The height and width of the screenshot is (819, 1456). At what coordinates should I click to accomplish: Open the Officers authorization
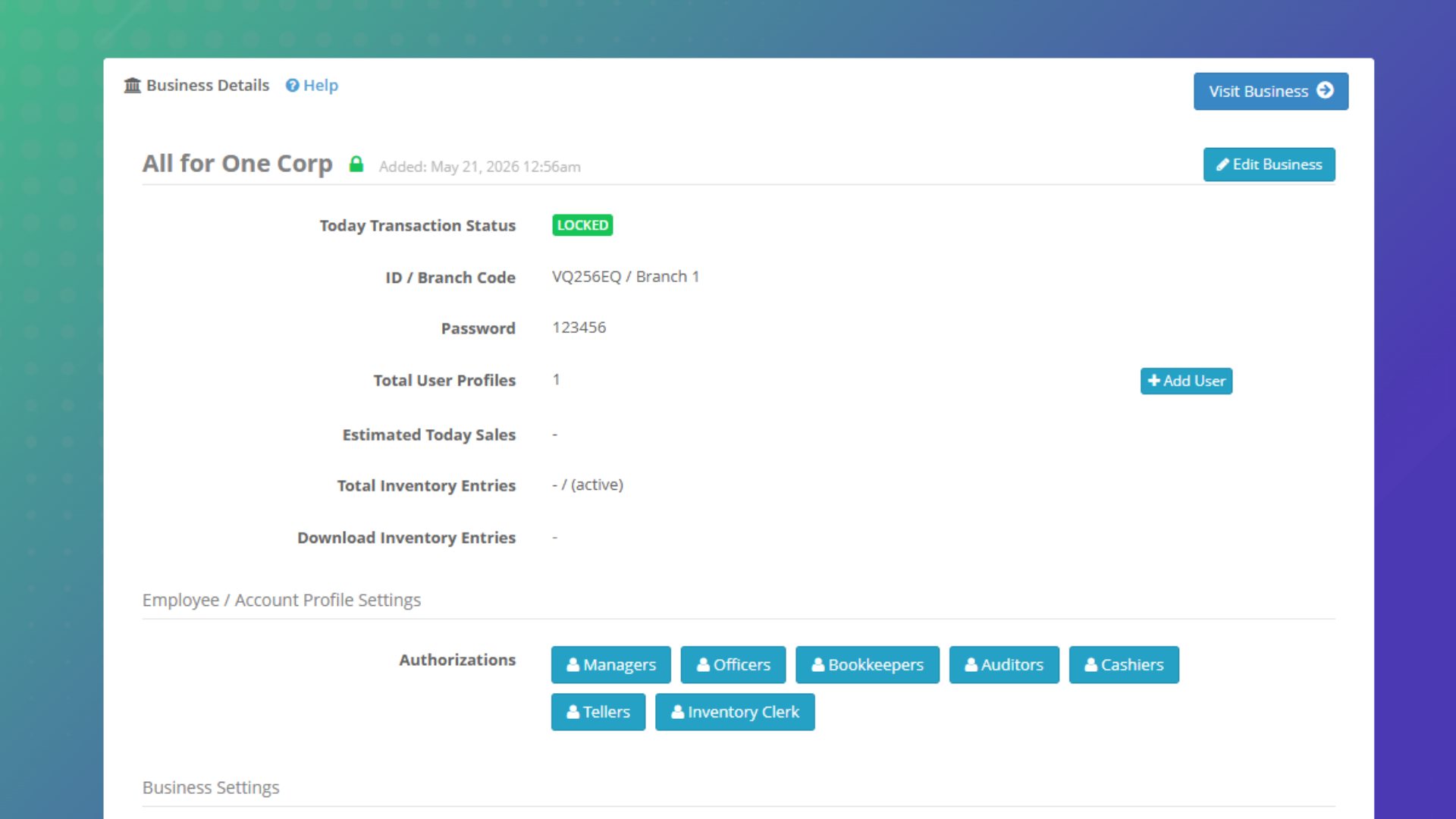tap(733, 665)
